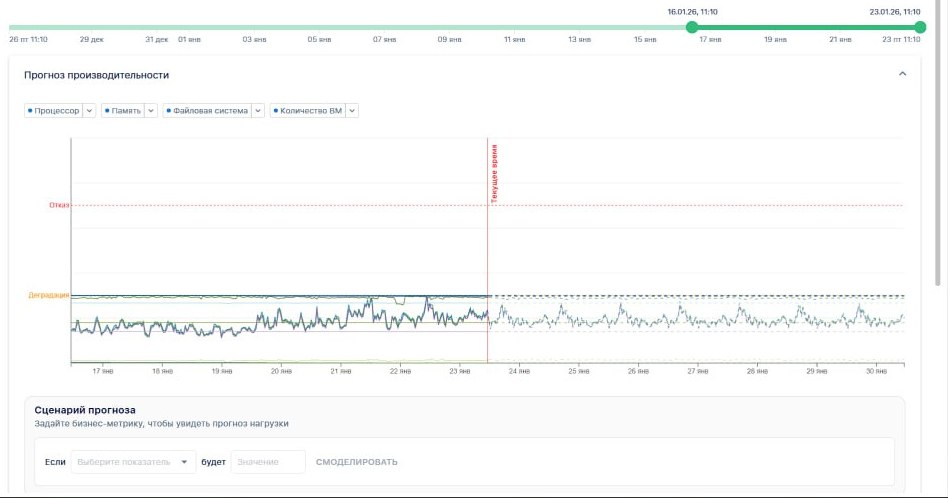948x498 pixels.
Task: Click the range start handle at 16.01.26
Action: click(x=692, y=27)
